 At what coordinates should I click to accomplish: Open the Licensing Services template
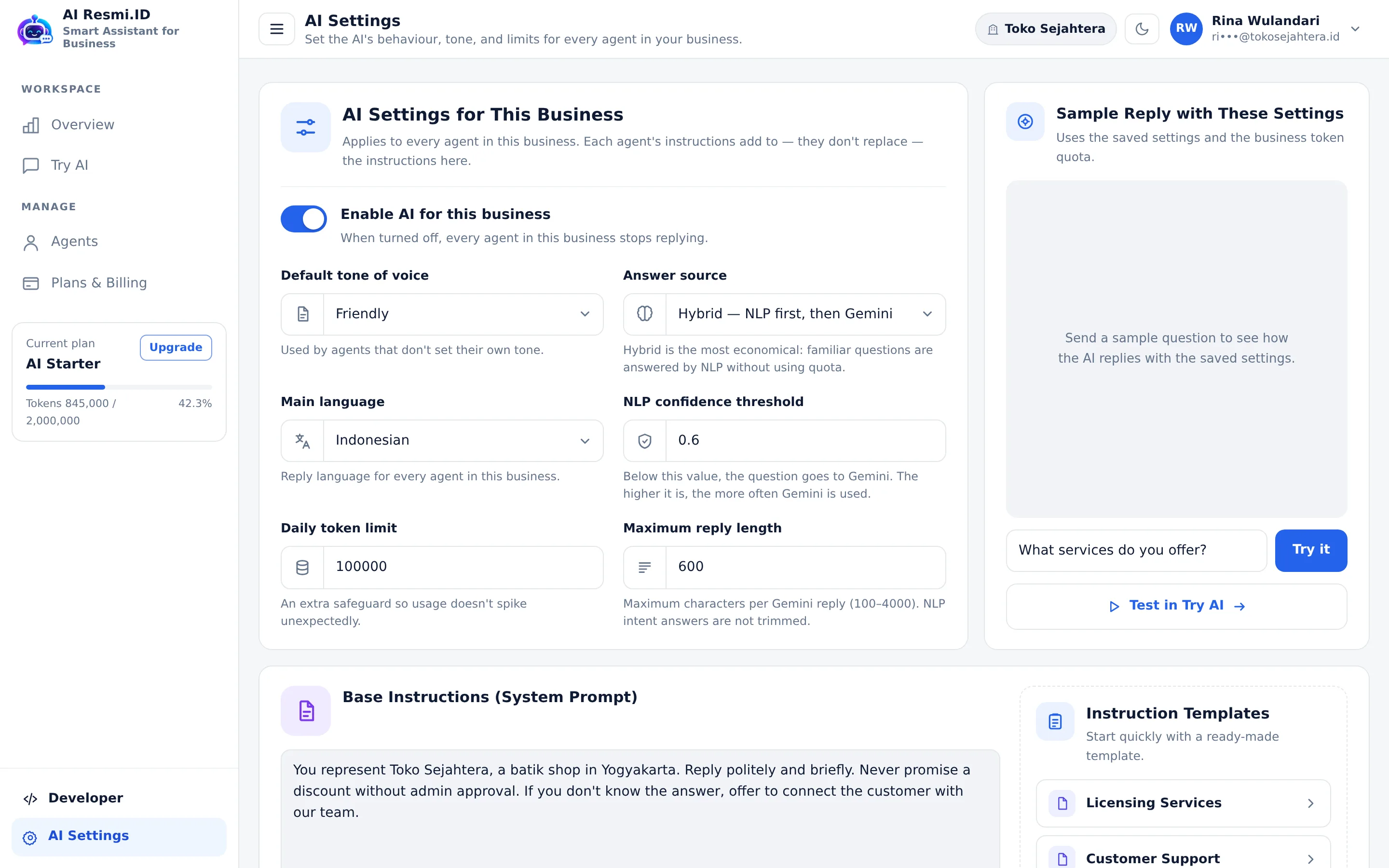pos(1183,803)
